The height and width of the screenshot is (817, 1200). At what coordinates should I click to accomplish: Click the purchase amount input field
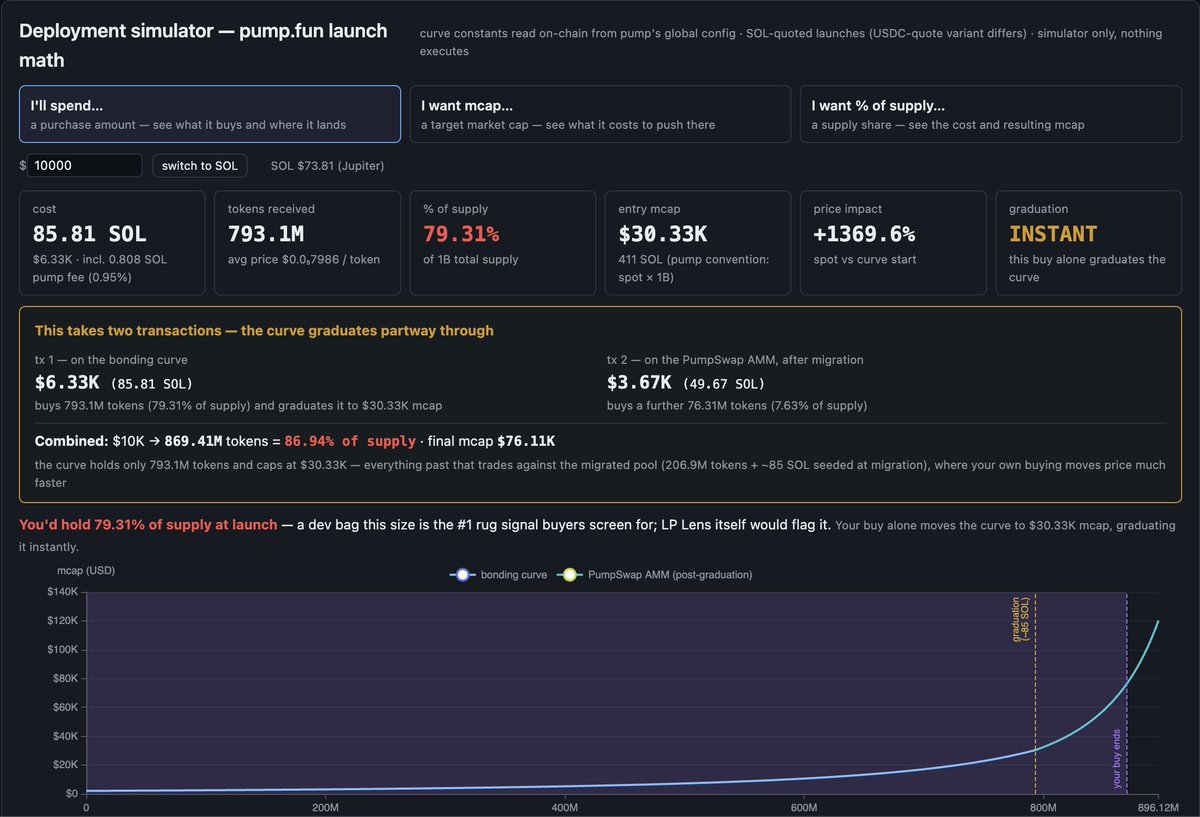pyautogui.click(x=86, y=165)
